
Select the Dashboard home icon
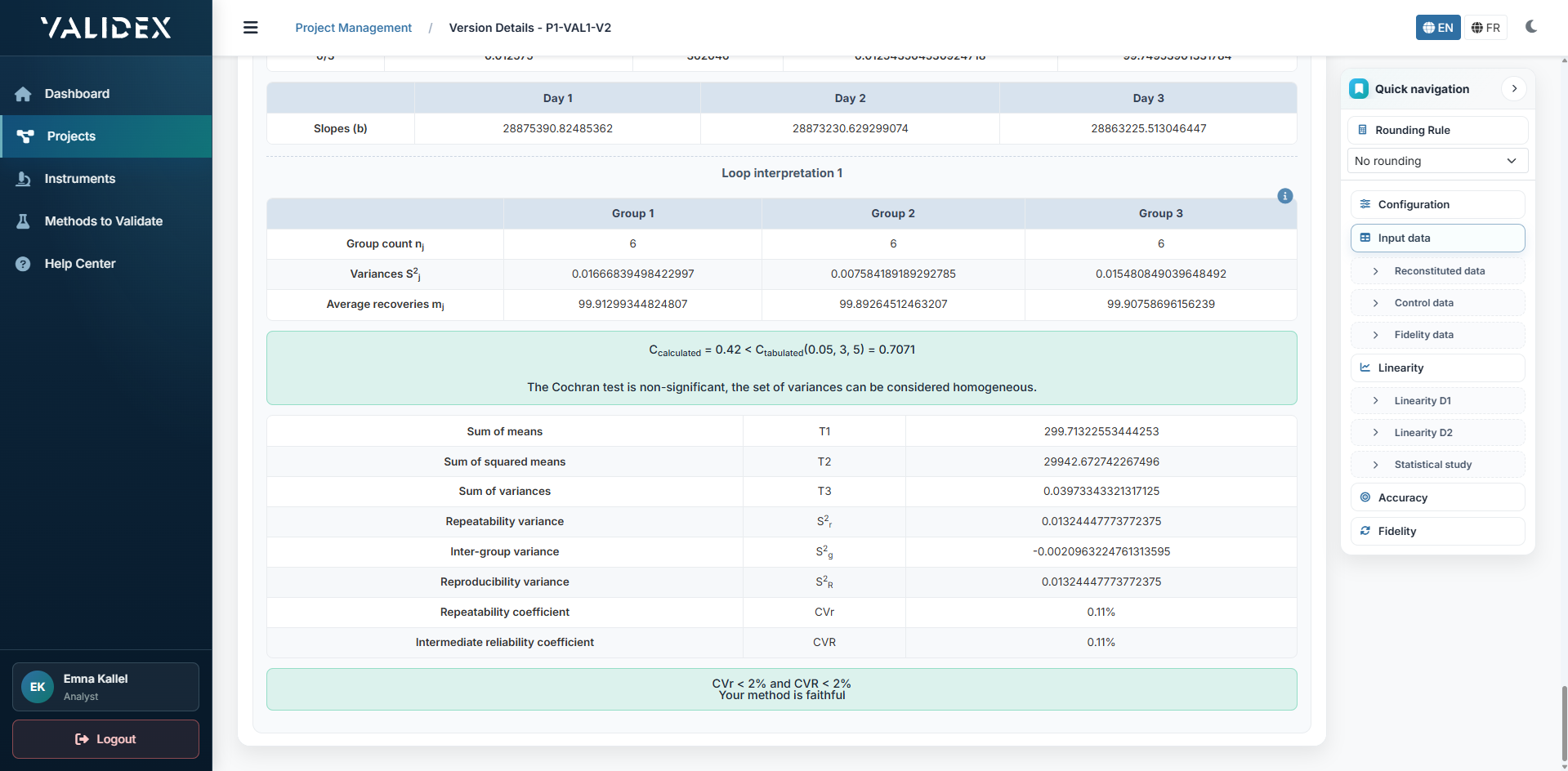pos(24,94)
